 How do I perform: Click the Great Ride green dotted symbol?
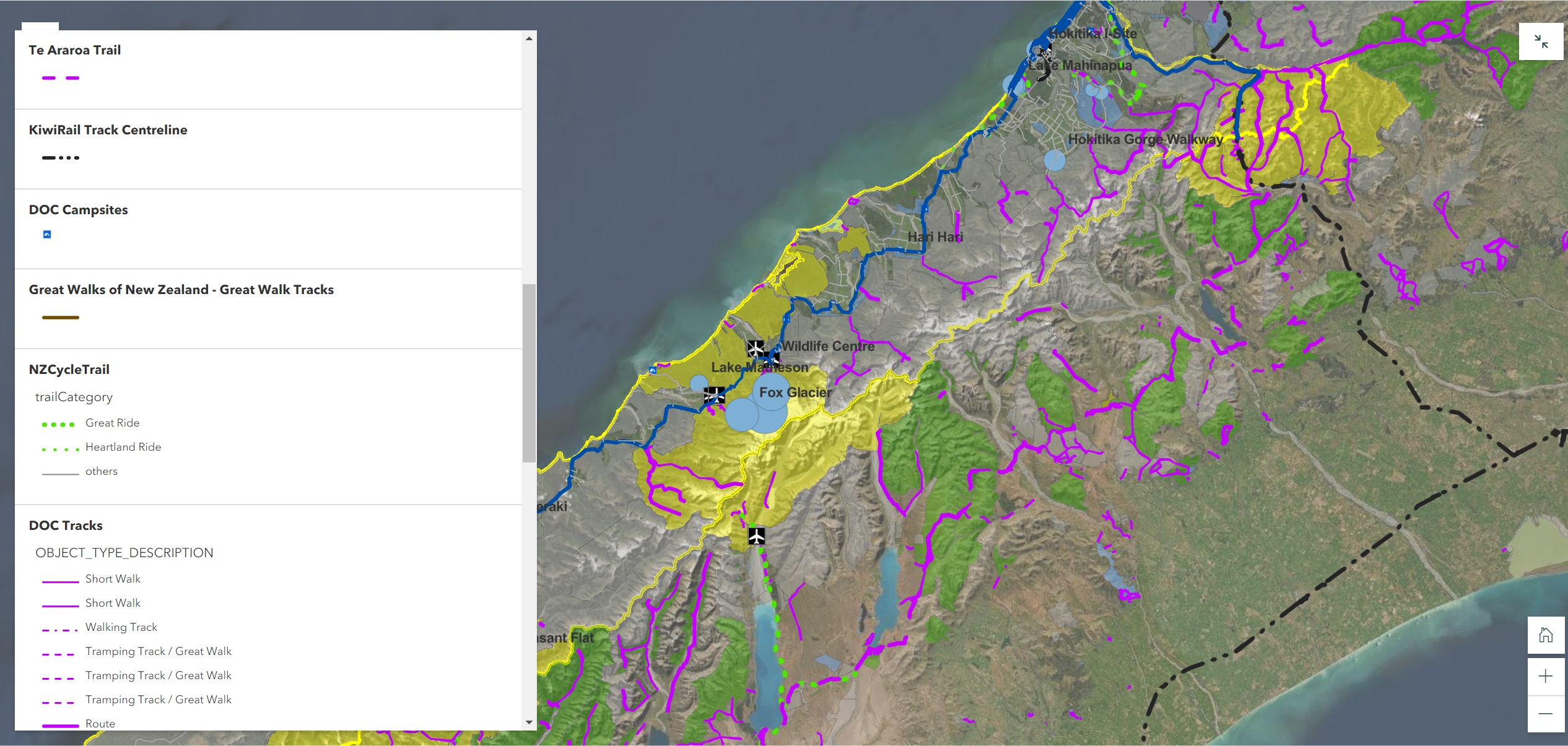(58, 425)
